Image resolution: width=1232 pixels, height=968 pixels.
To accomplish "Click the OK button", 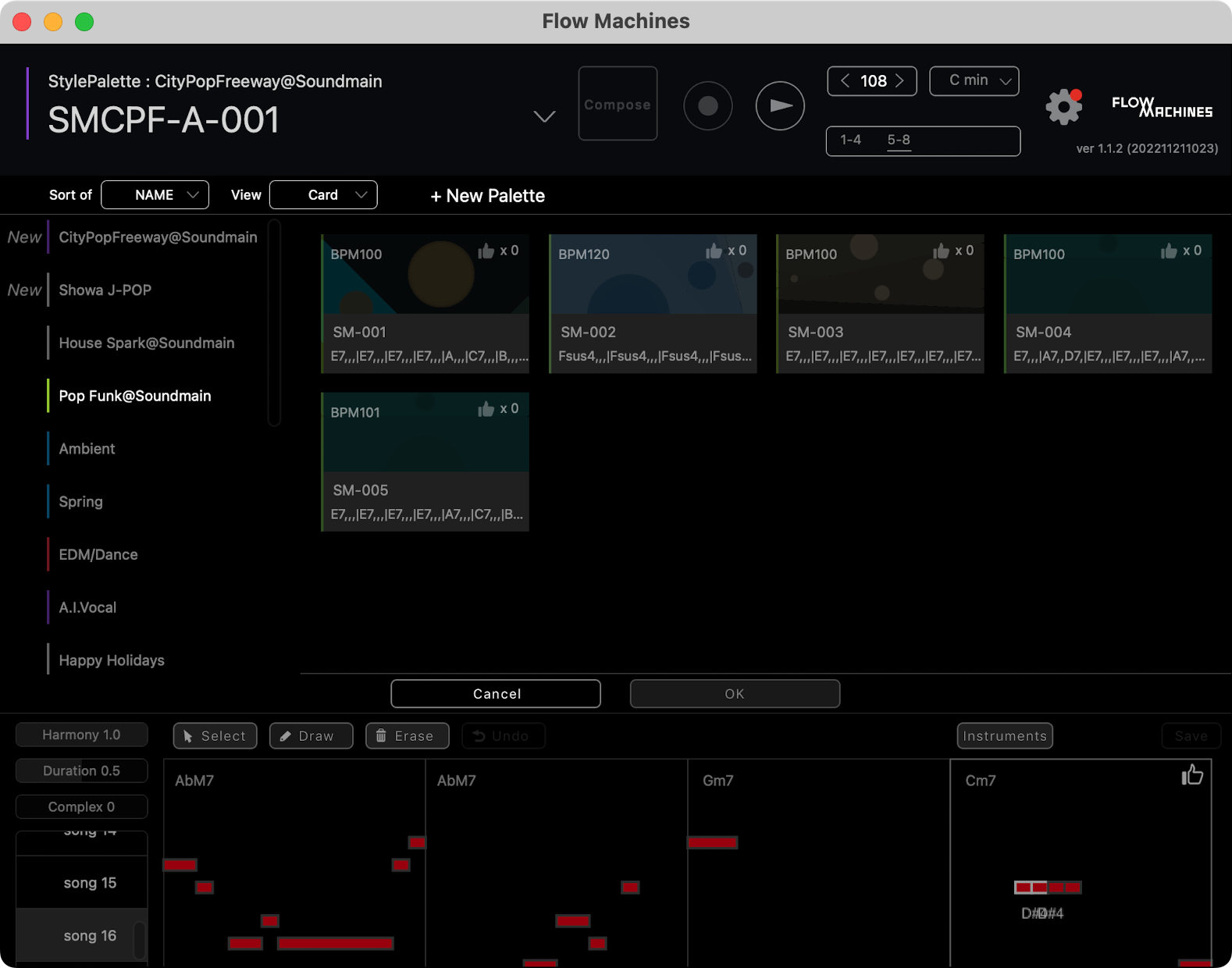I will tap(735, 694).
